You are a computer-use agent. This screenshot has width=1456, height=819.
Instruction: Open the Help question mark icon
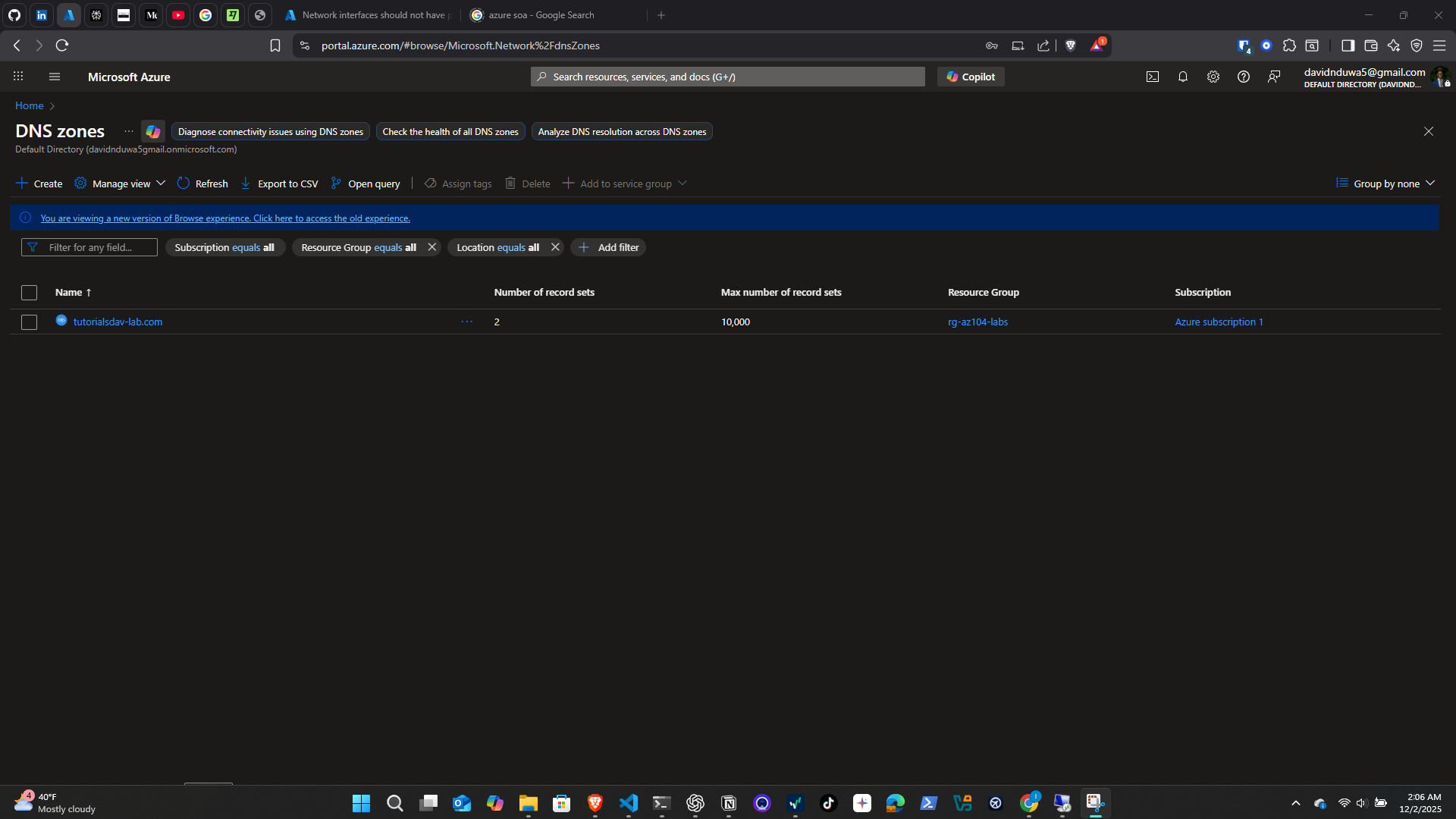click(1244, 77)
